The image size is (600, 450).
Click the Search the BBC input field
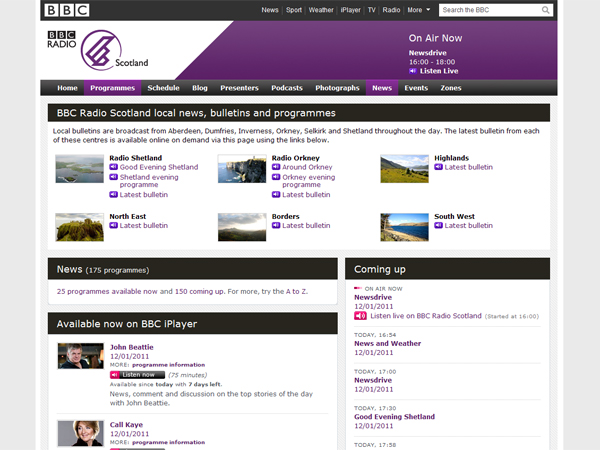490,10
